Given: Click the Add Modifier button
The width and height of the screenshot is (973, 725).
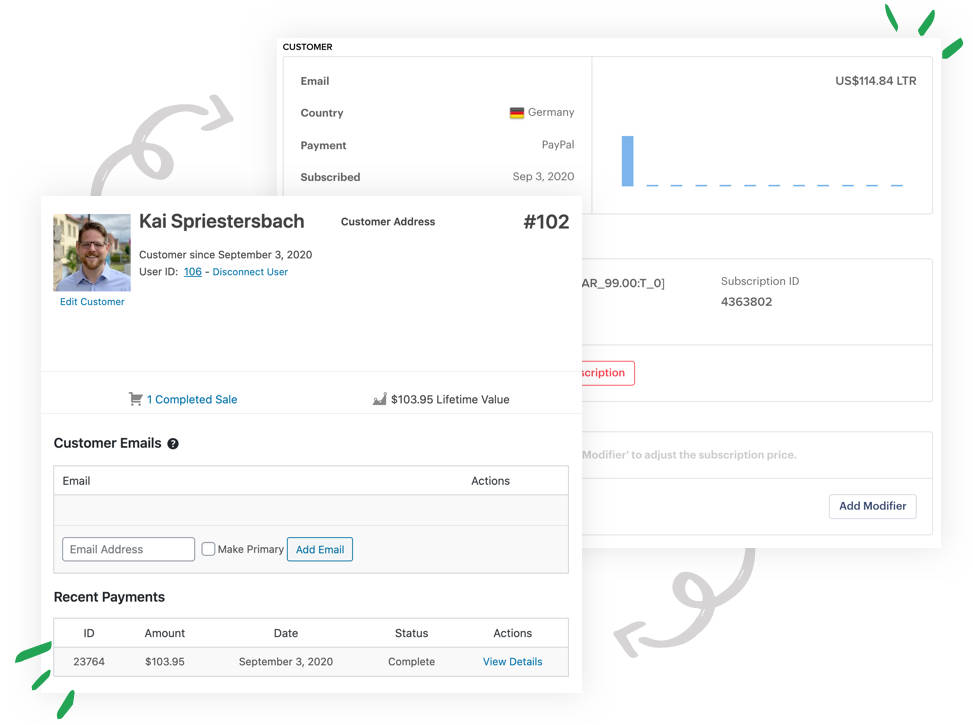Looking at the screenshot, I should 872,506.
